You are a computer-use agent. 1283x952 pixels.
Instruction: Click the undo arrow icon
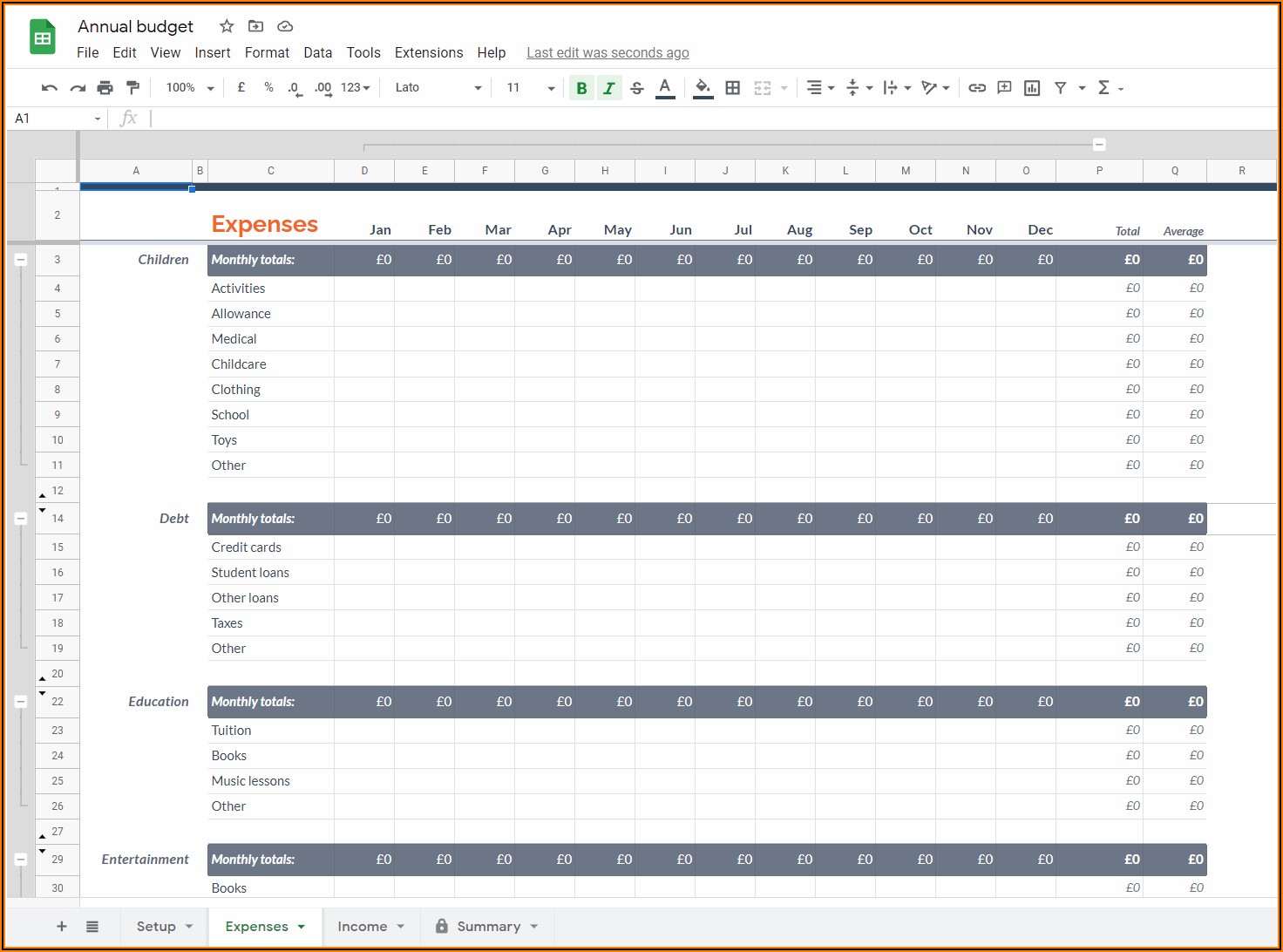[50, 88]
